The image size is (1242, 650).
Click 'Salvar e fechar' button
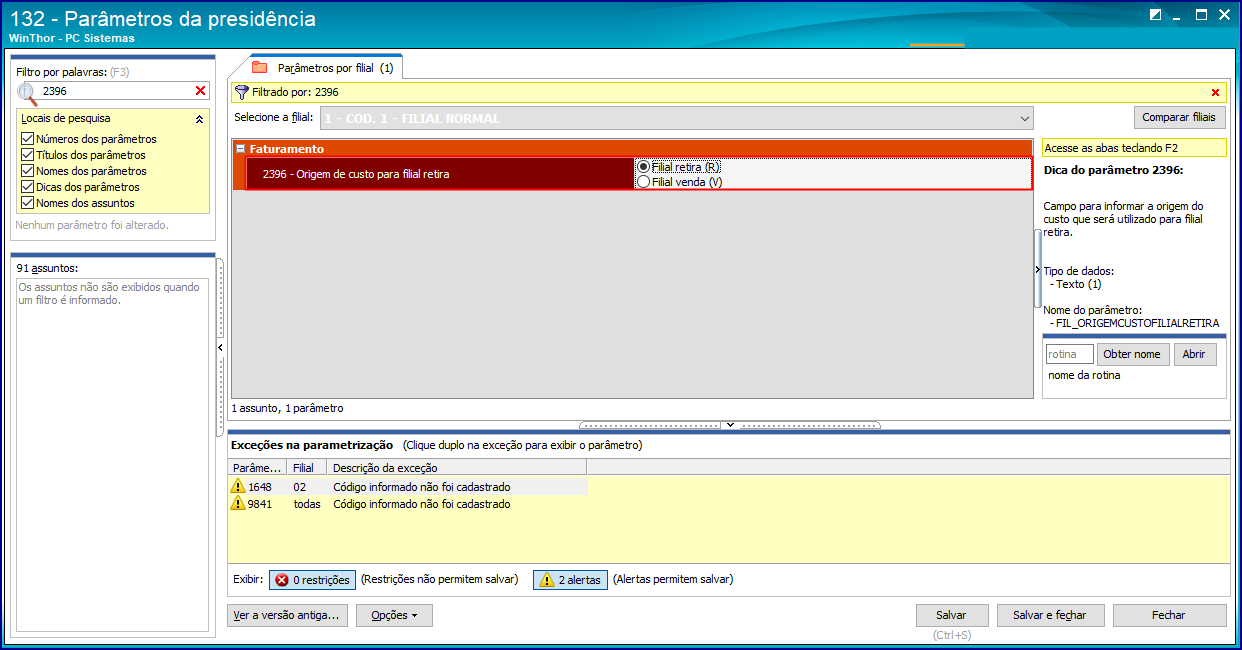click(1050, 615)
